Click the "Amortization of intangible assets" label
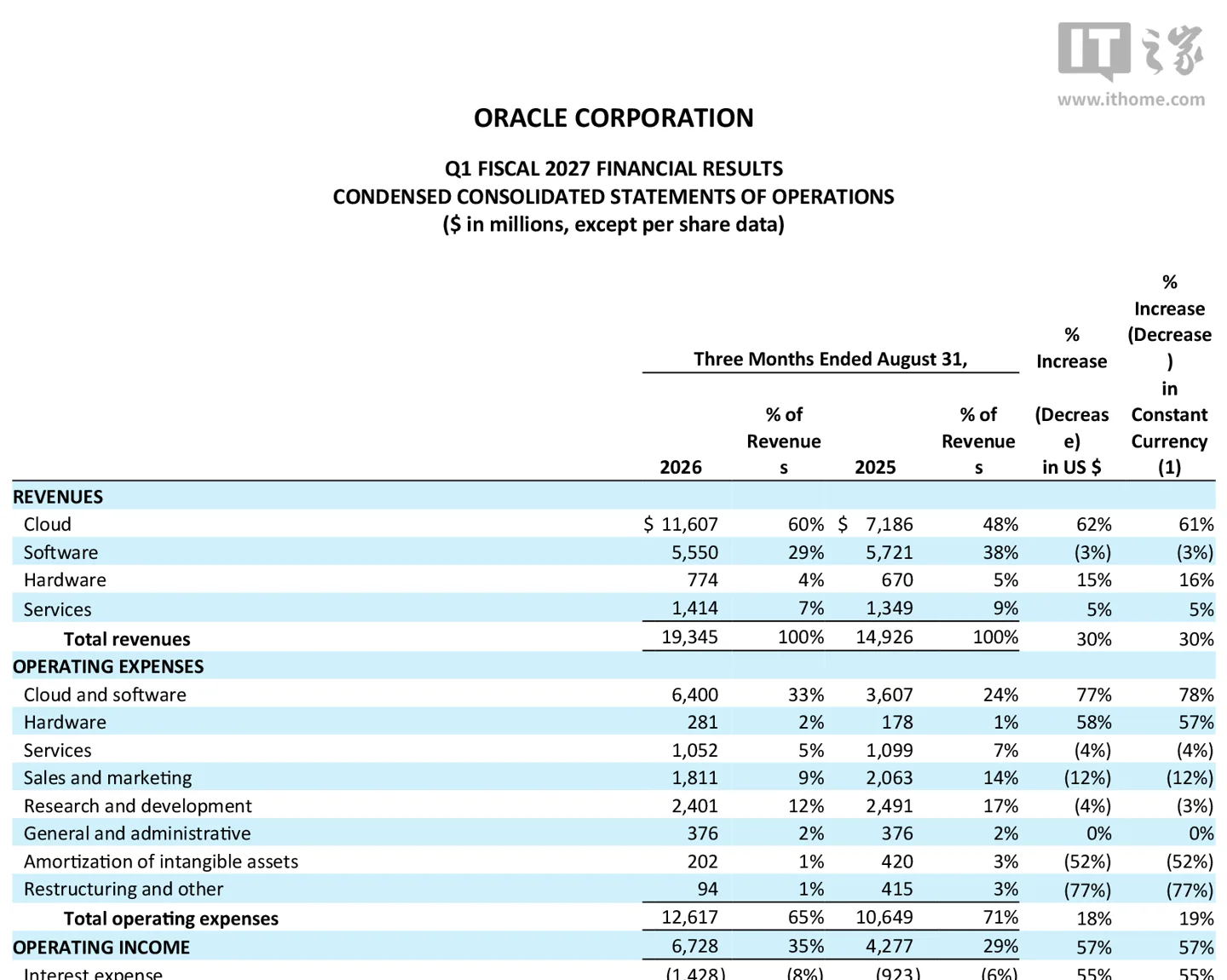The image size is (1227, 980). 161,862
